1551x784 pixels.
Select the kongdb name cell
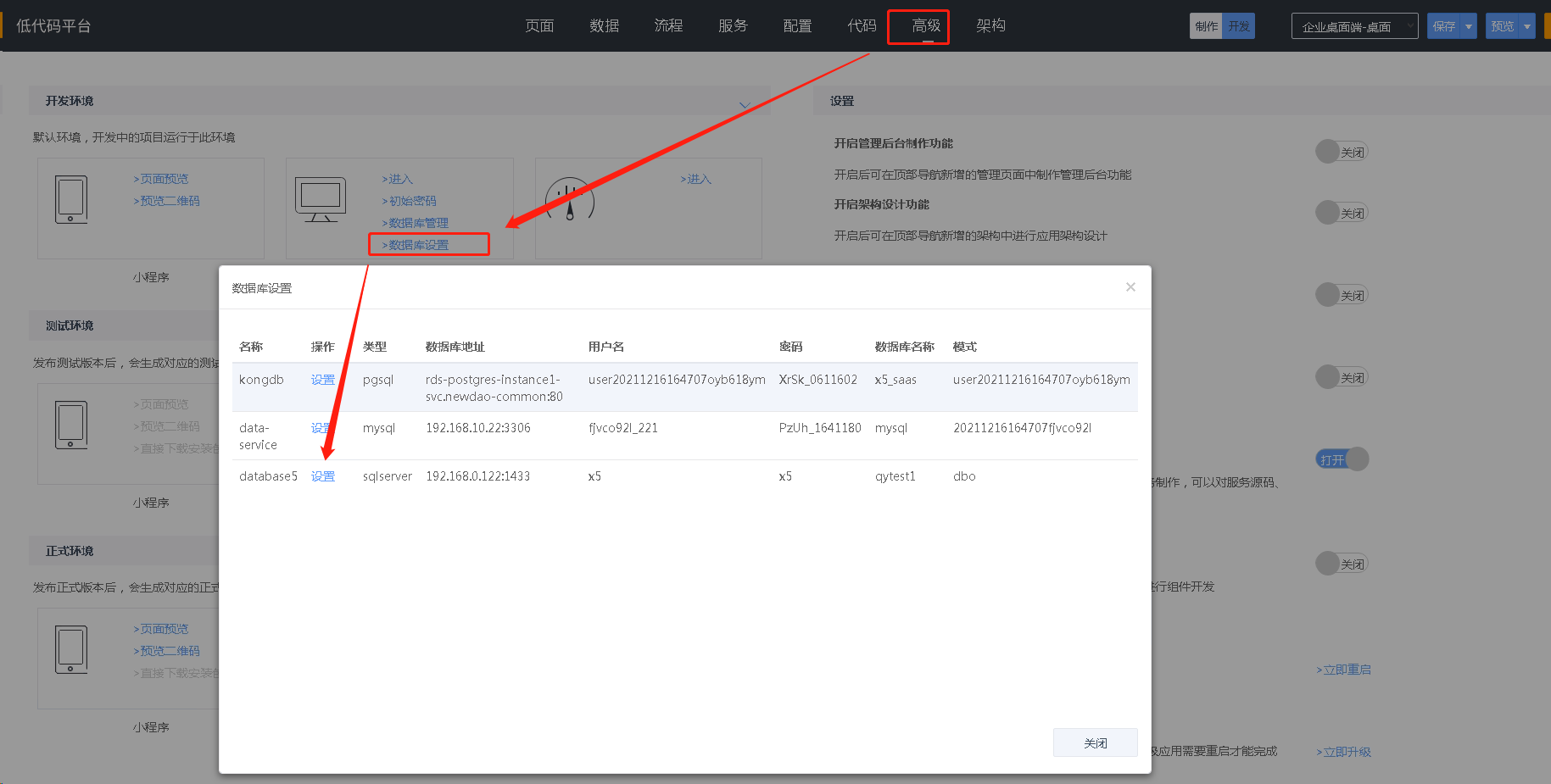[261, 380]
